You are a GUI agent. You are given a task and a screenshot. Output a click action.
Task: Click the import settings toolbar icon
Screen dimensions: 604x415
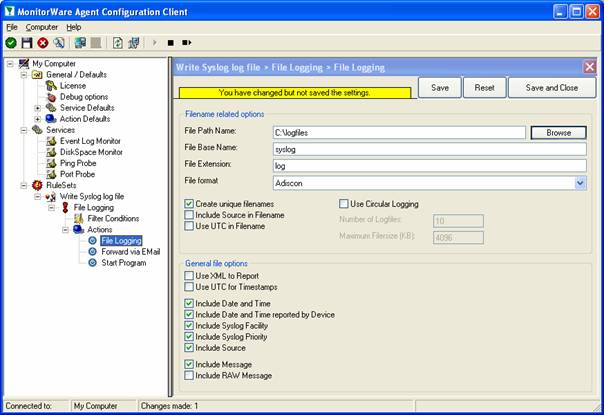(x=134, y=42)
